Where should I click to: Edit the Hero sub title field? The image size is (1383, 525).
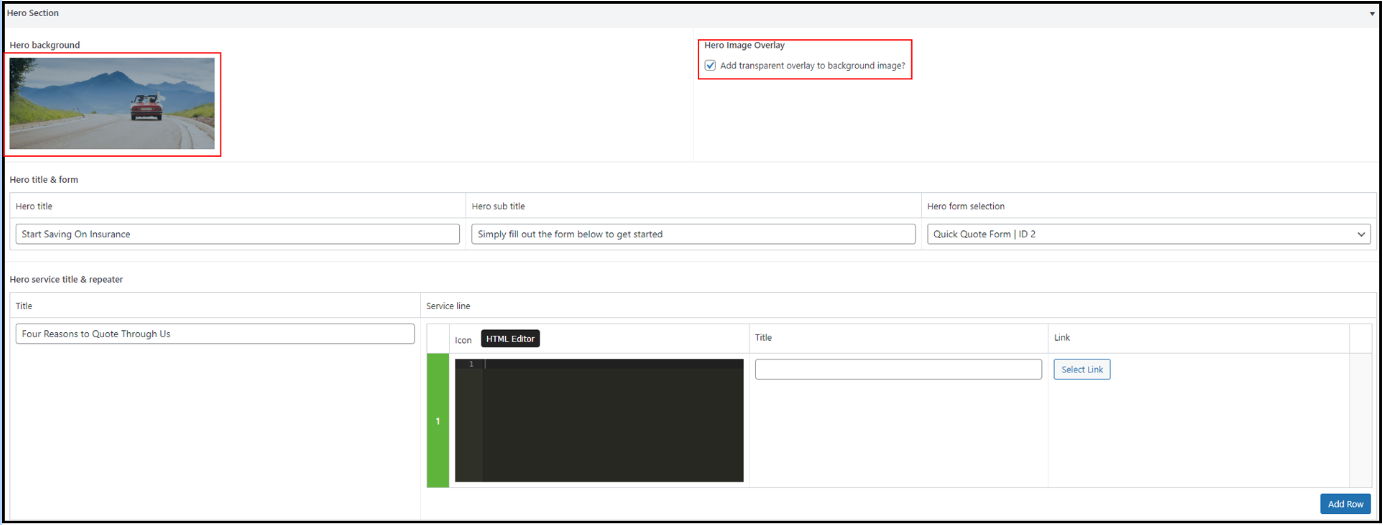(693, 234)
